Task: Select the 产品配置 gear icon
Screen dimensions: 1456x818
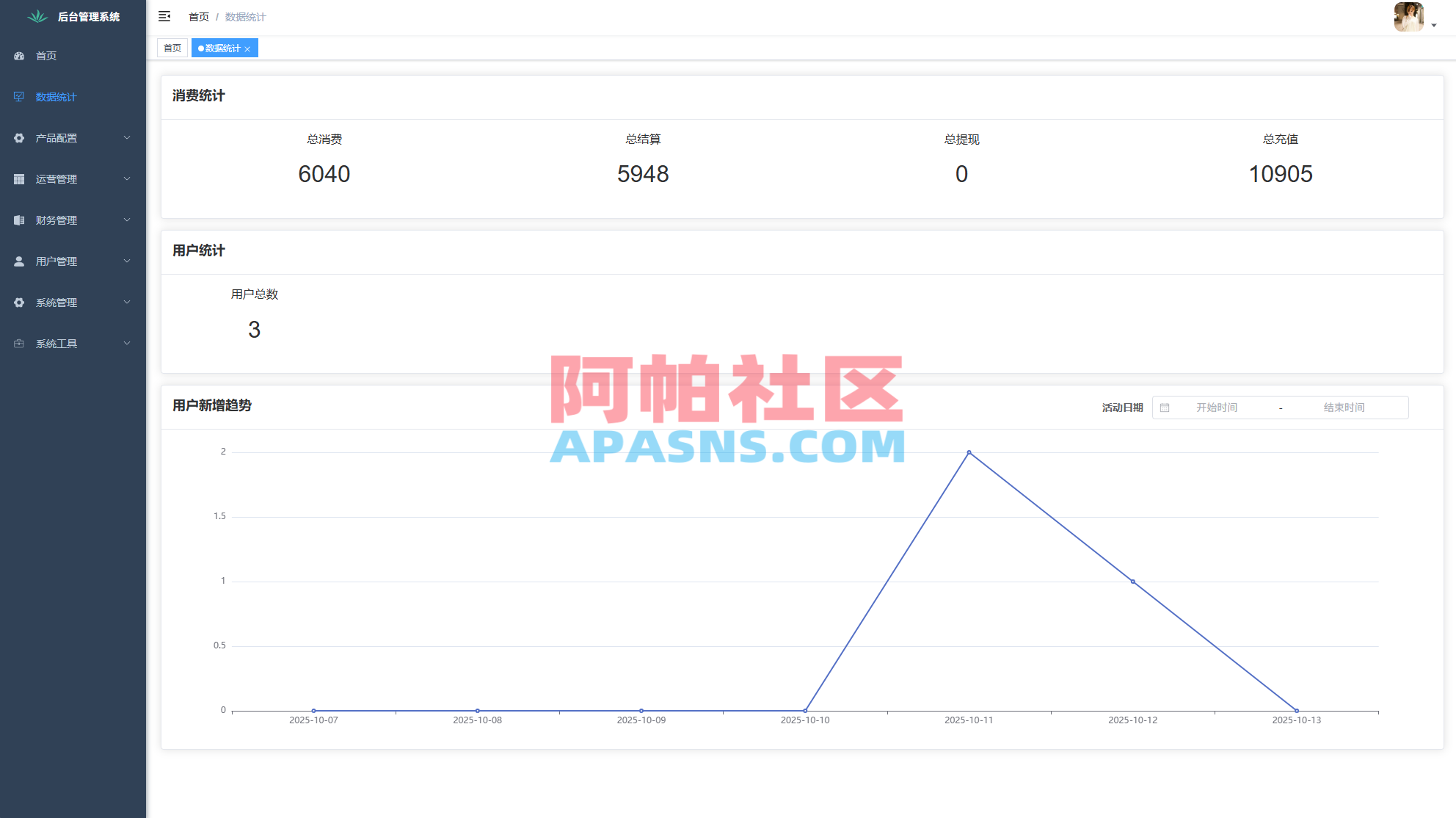Action: click(x=18, y=137)
